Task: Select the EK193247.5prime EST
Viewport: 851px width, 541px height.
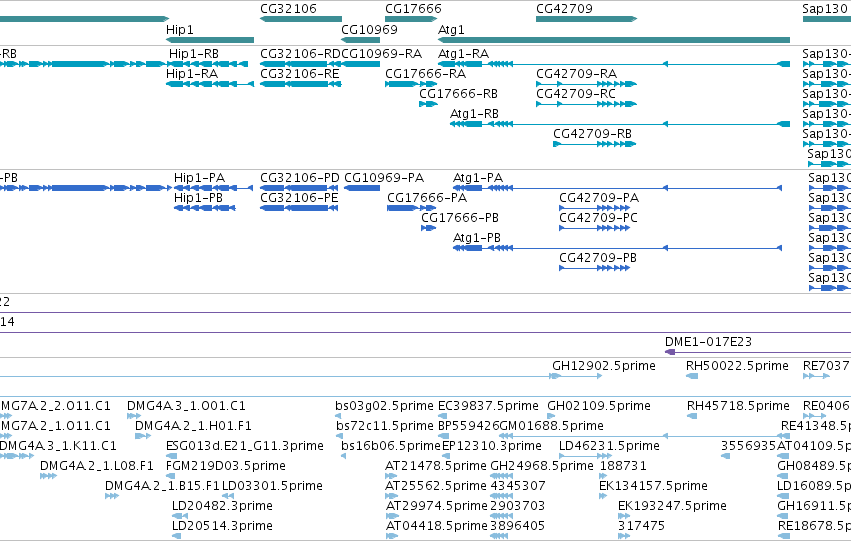Action: (x=623, y=517)
